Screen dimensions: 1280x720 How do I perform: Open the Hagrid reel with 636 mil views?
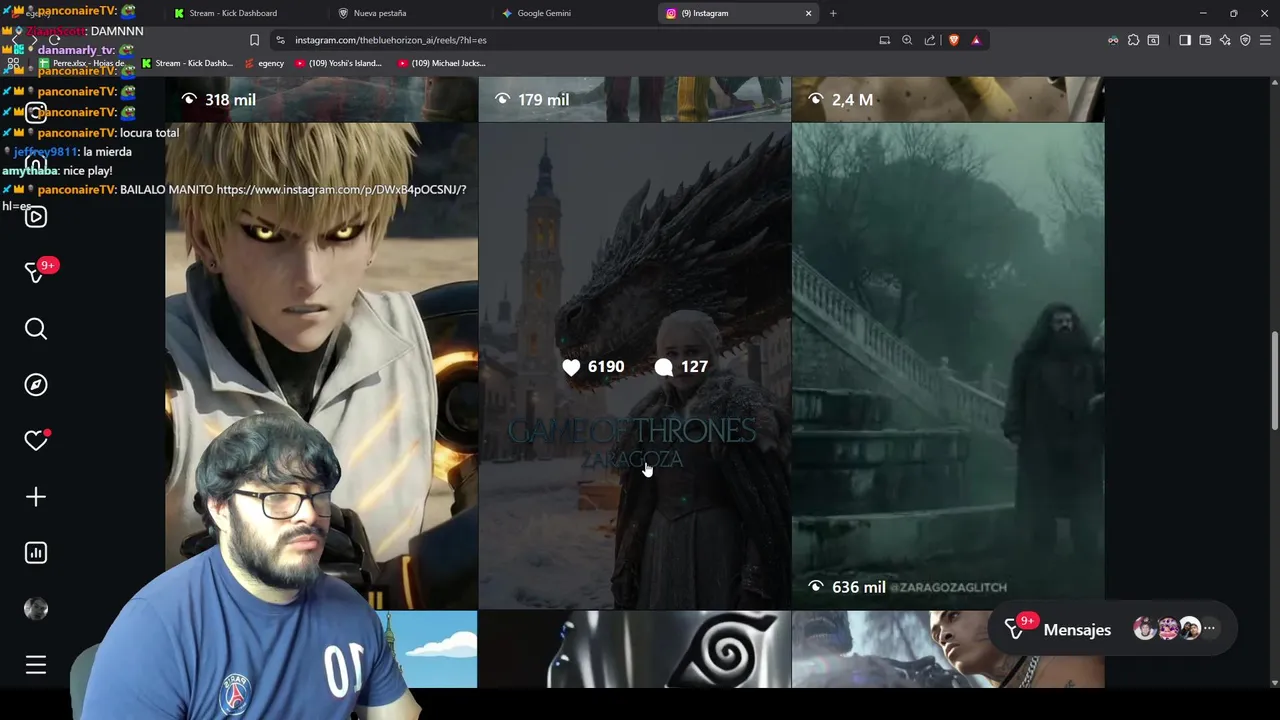(948, 365)
